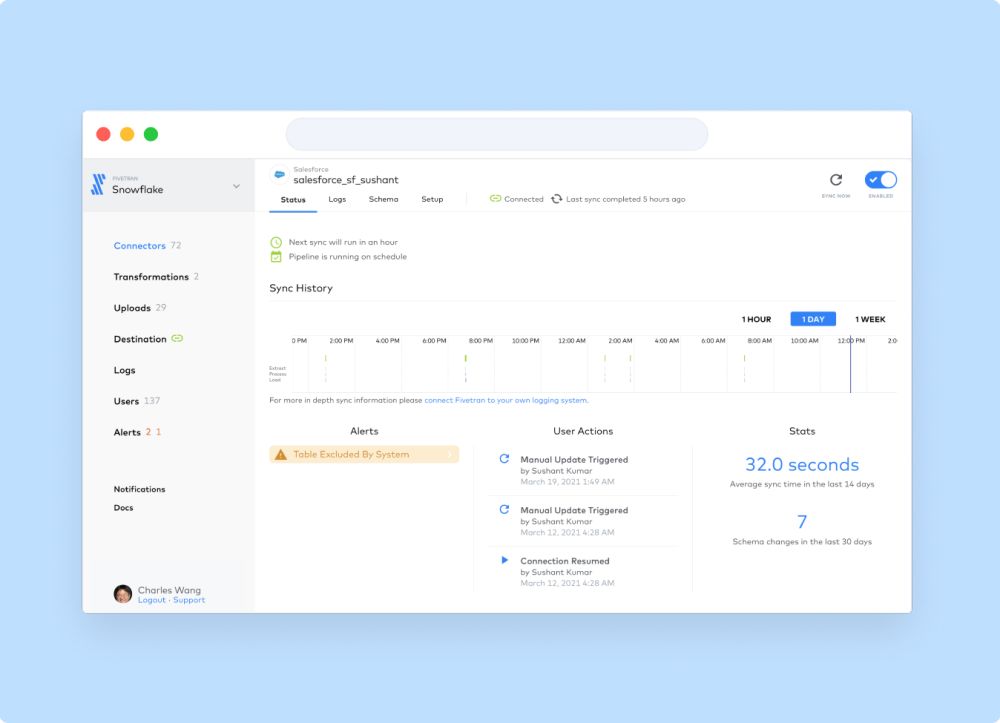Click the warning triangle alert icon

[x=281, y=455]
